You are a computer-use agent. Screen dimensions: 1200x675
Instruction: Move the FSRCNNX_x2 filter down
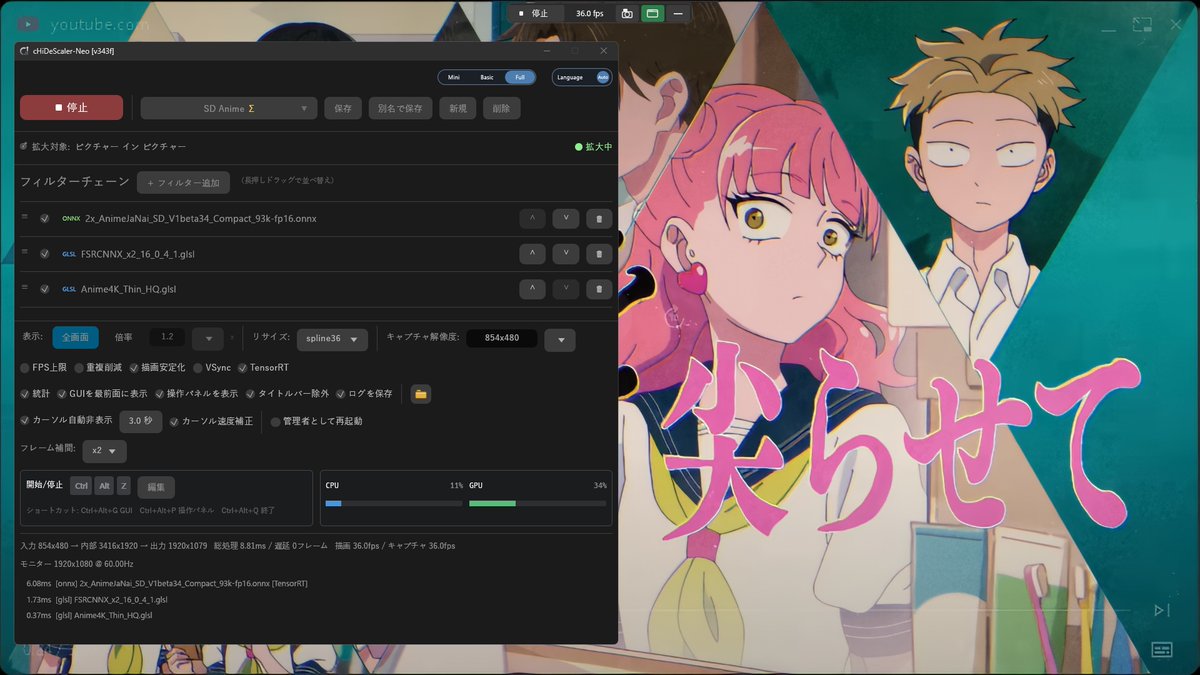coord(566,254)
